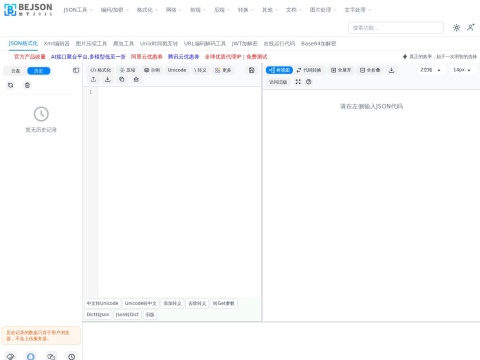Click the BEJSON logo
This screenshot has height=360, width=480.
[x=28, y=9]
